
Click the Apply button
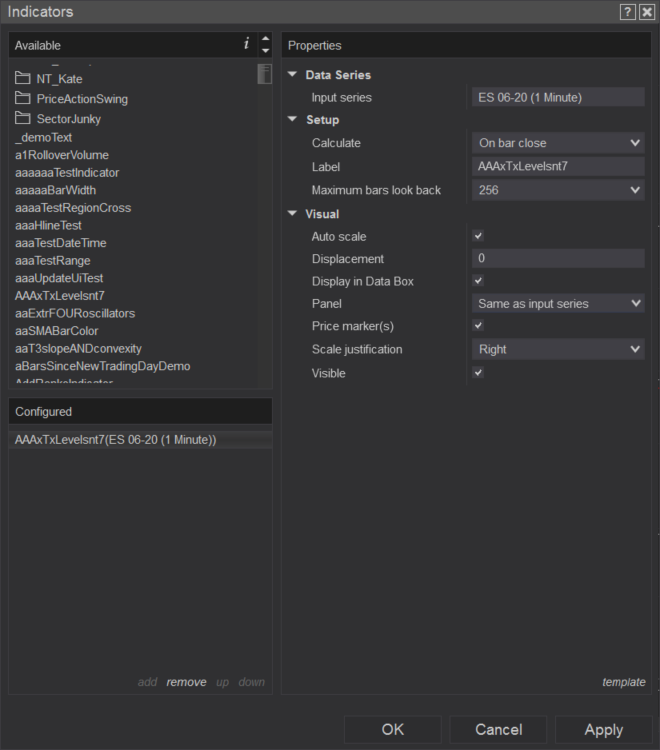click(603, 730)
